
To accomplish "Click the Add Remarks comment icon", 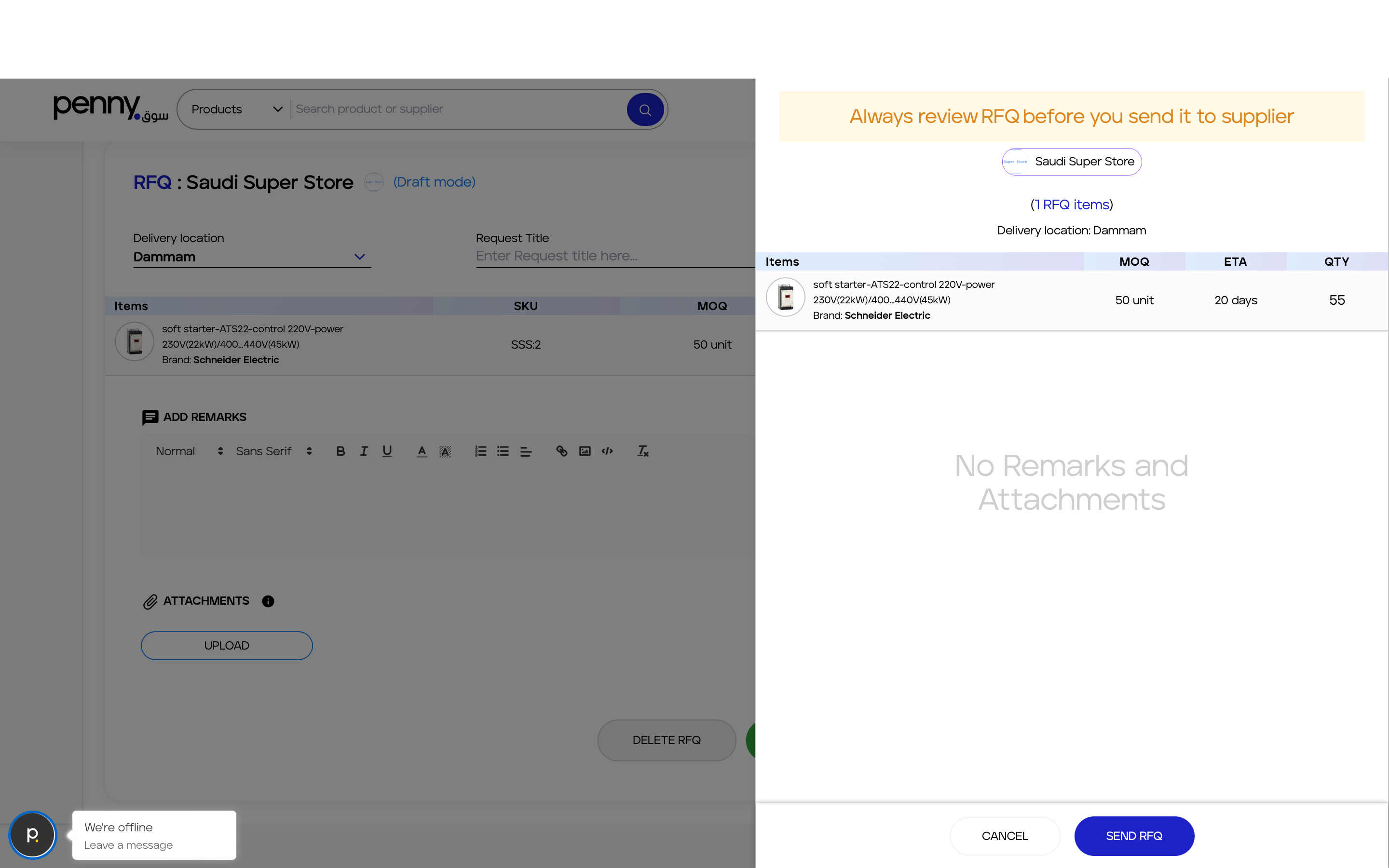I will pos(150,417).
